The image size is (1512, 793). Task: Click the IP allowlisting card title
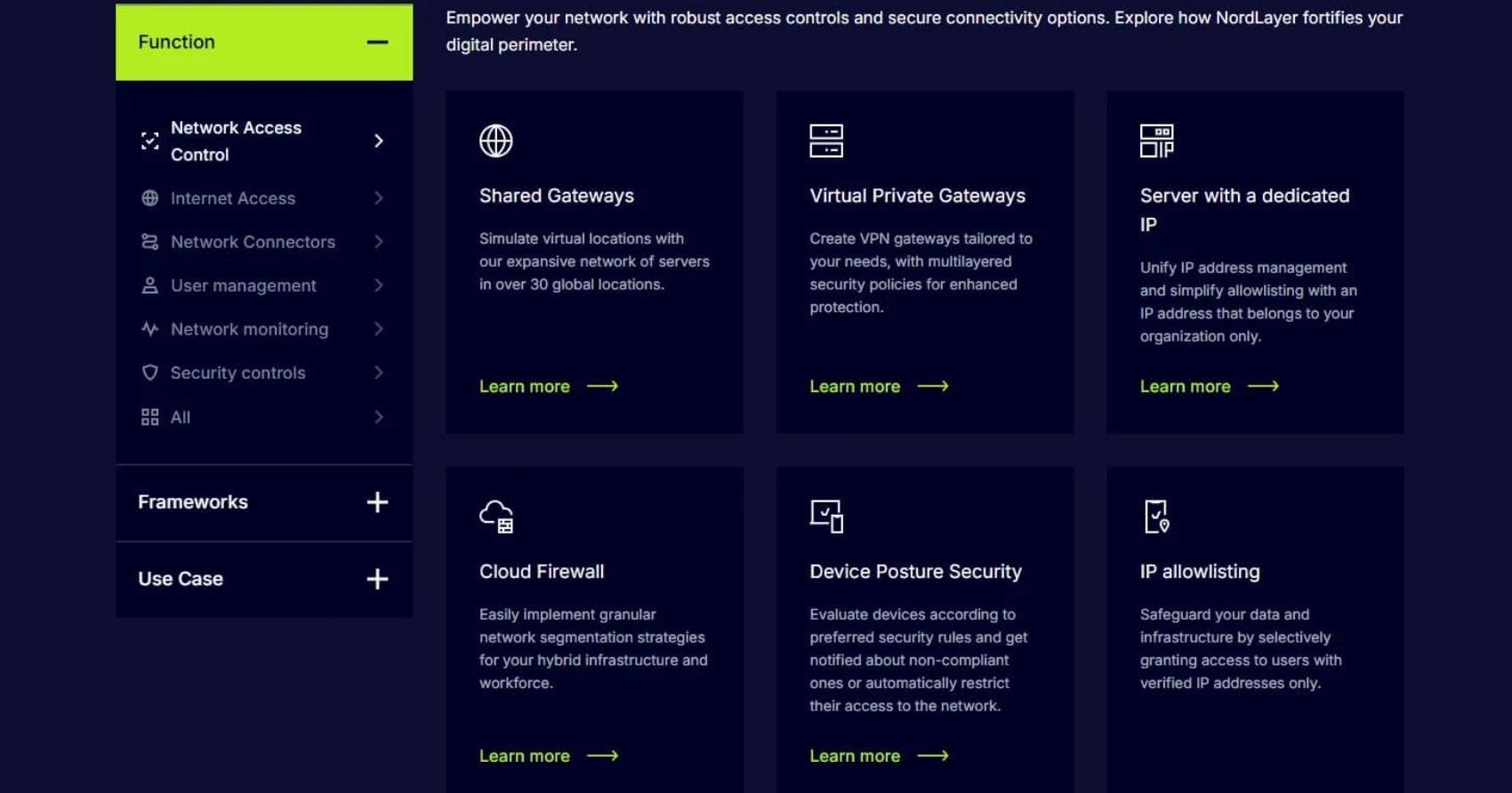point(1200,572)
